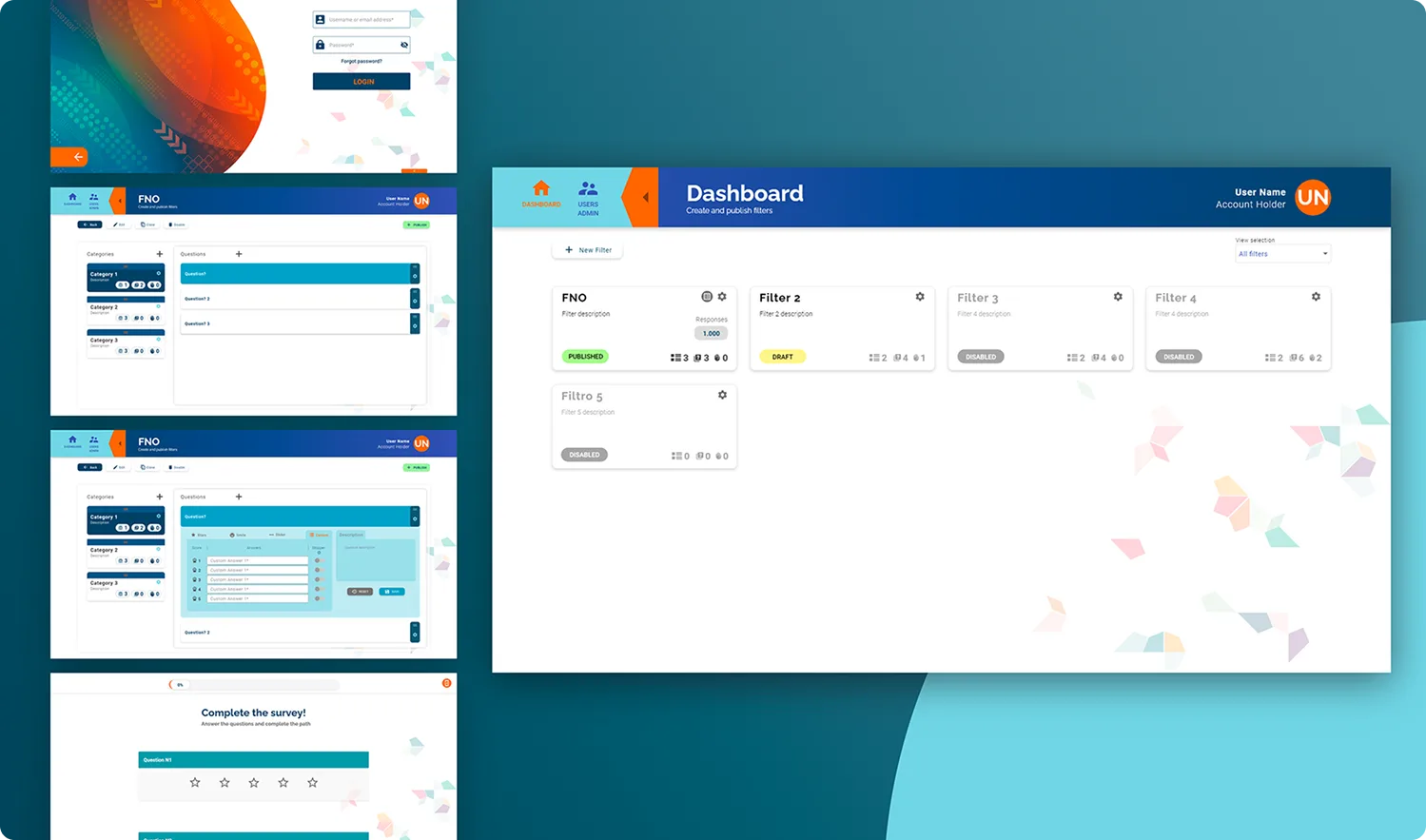Image resolution: width=1426 pixels, height=840 pixels.
Task: Select Slider answer type in lower FNO editor
Action: (277, 535)
